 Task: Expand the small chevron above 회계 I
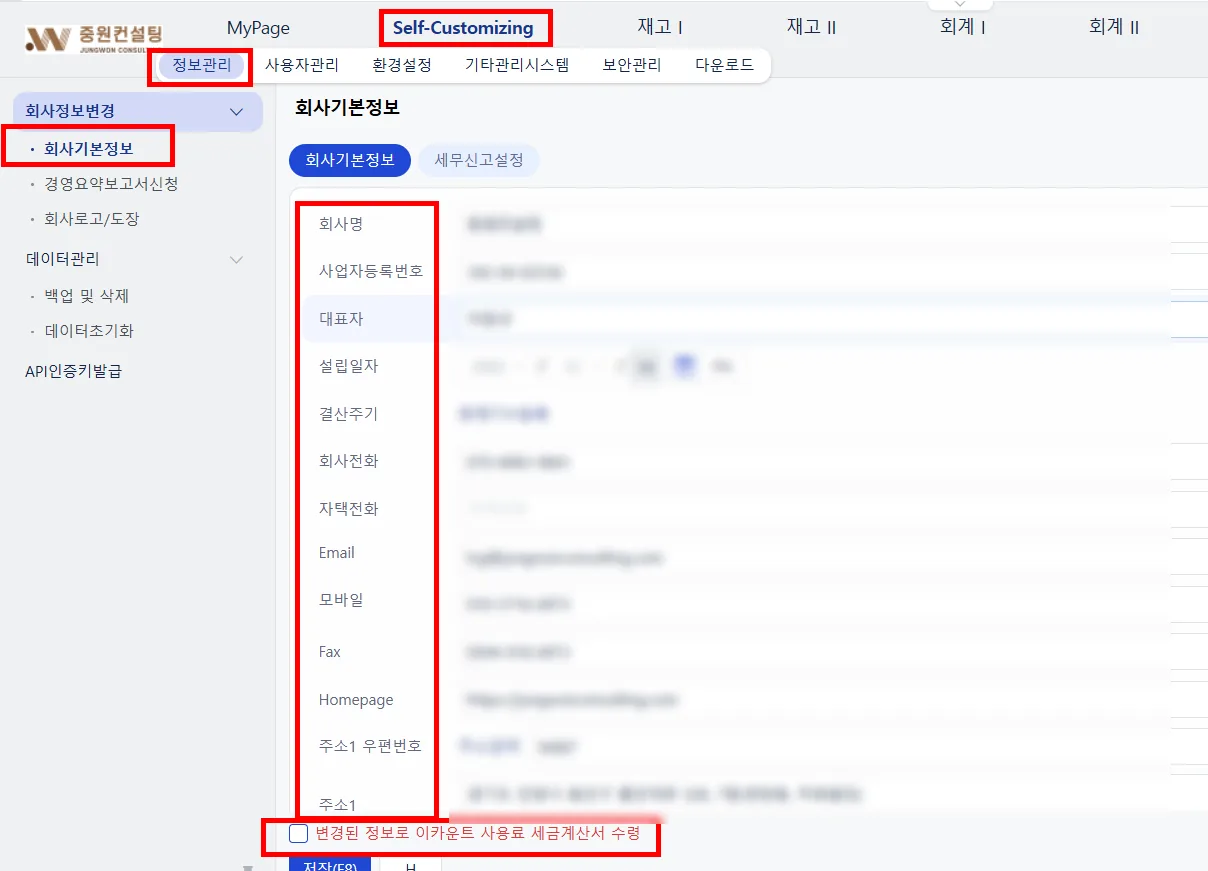click(x=961, y=5)
